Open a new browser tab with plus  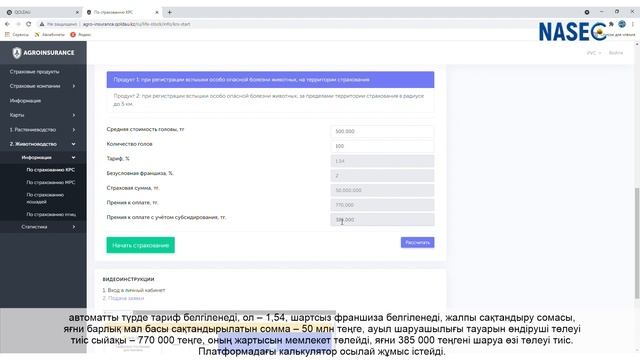(x=169, y=12)
